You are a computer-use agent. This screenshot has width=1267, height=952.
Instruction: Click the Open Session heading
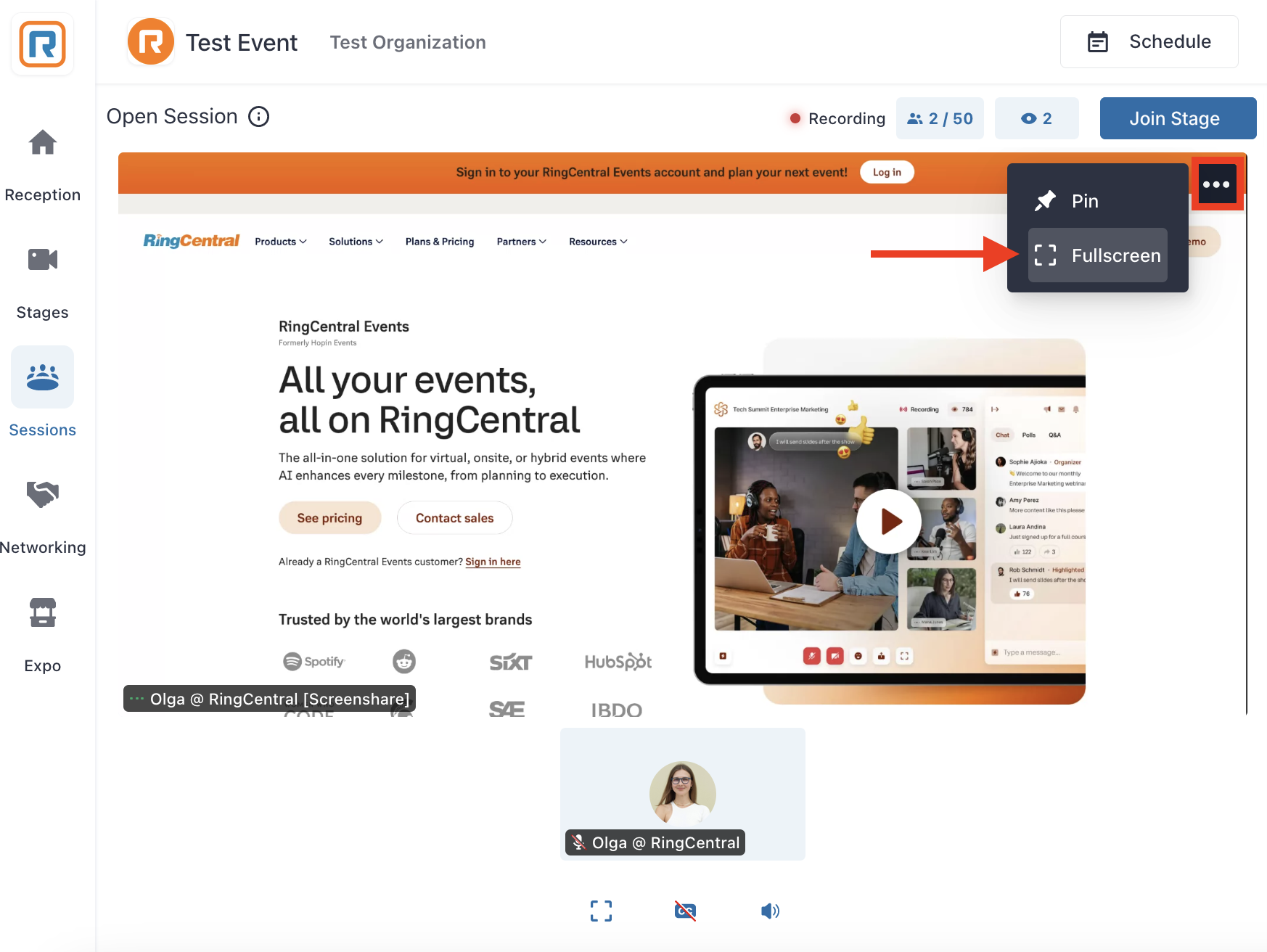(172, 116)
